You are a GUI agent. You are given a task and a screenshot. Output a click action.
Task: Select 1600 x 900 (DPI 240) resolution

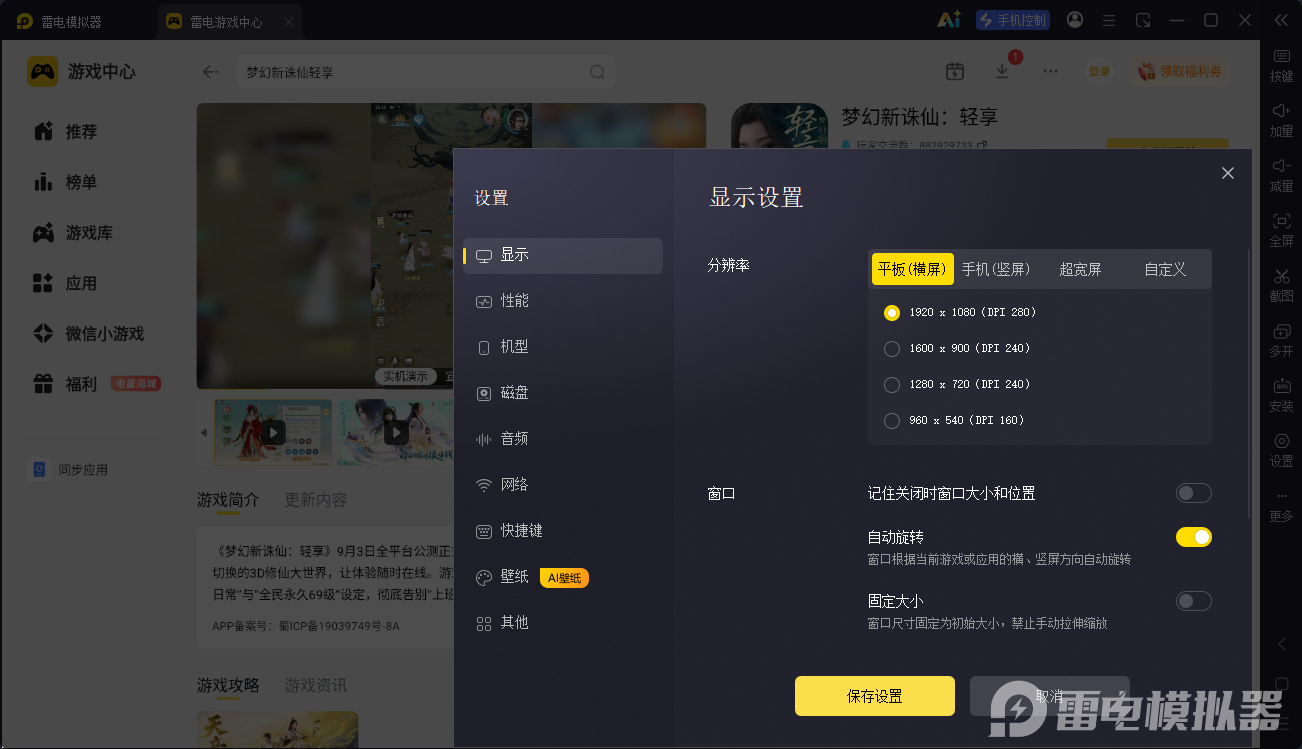click(957, 348)
